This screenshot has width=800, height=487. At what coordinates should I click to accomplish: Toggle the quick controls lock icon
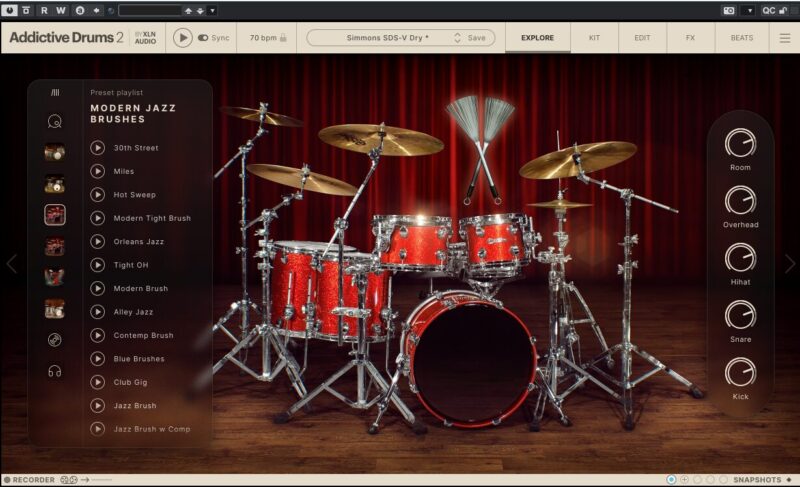pos(783,10)
